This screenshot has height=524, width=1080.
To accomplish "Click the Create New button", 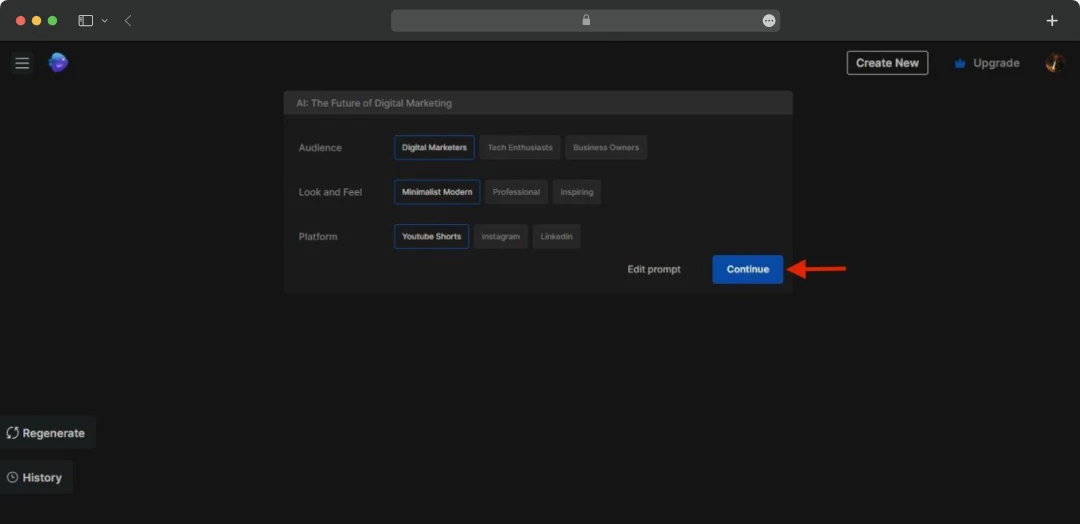I will point(887,63).
